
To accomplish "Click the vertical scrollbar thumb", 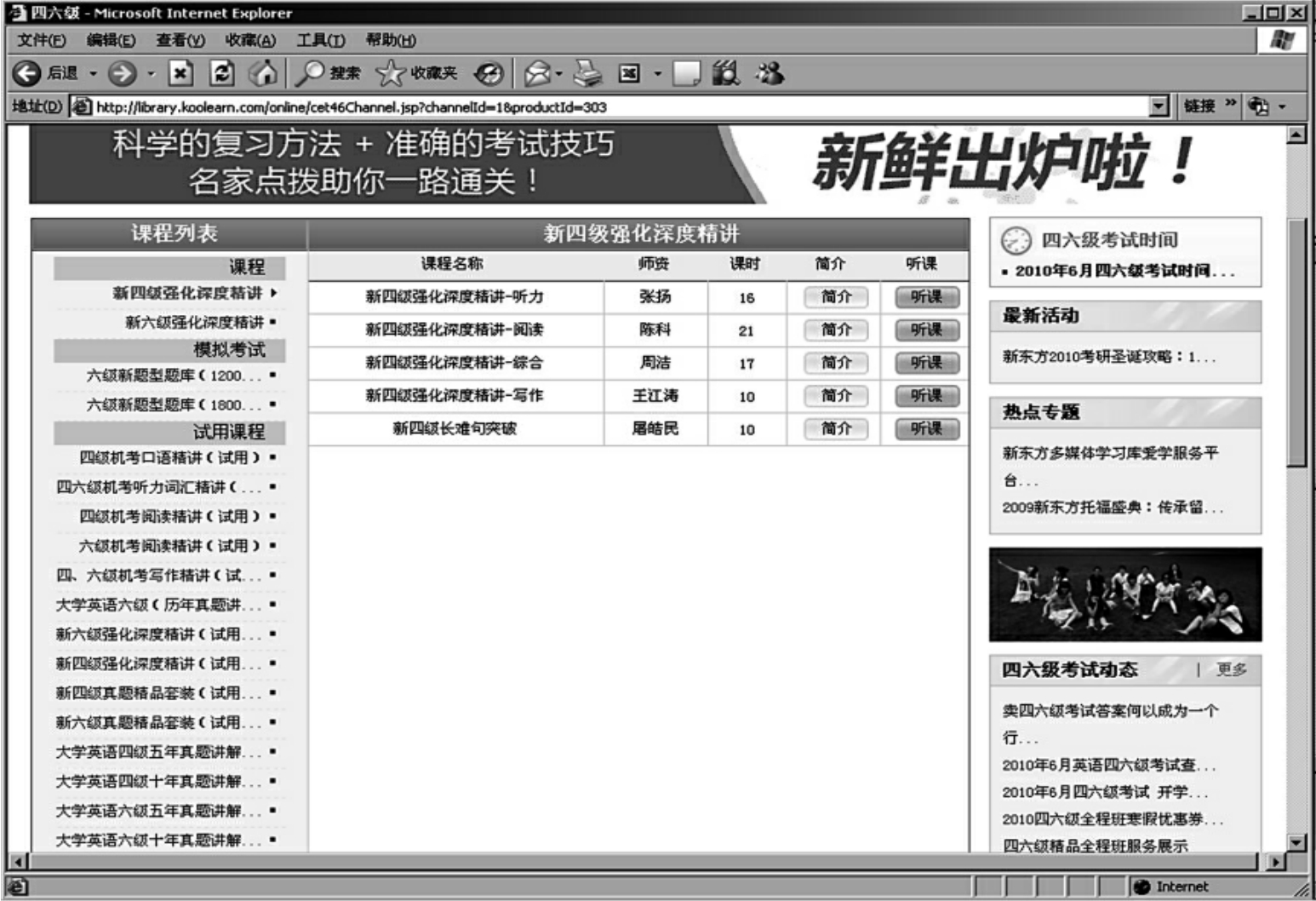I will pyautogui.click(x=1296, y=342).
